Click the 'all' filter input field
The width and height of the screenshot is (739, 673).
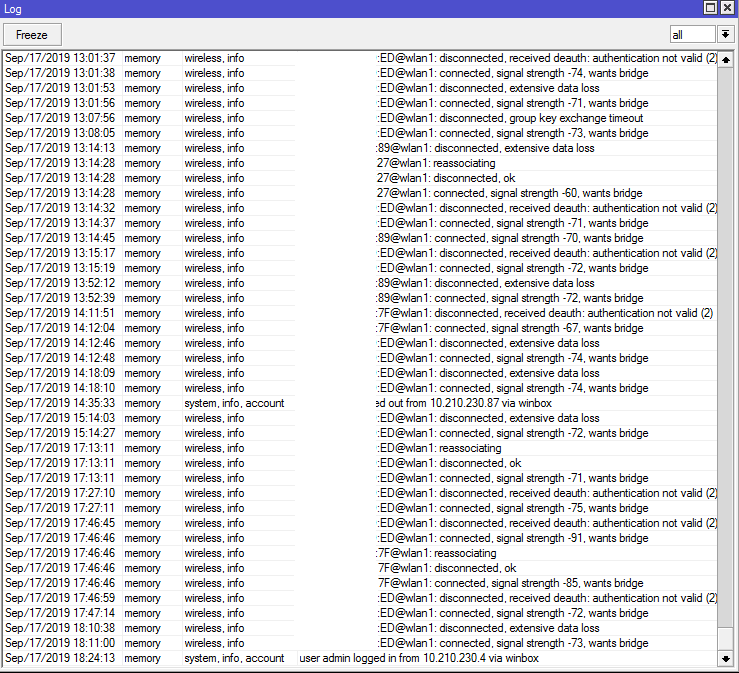pyautogui.click(x=693, y=34)
